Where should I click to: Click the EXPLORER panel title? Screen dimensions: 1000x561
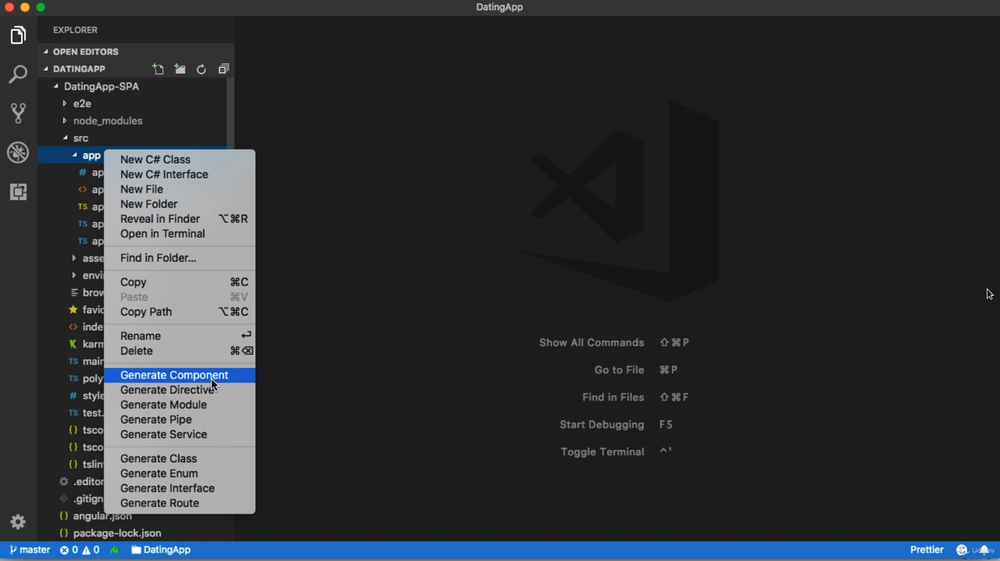75,30
